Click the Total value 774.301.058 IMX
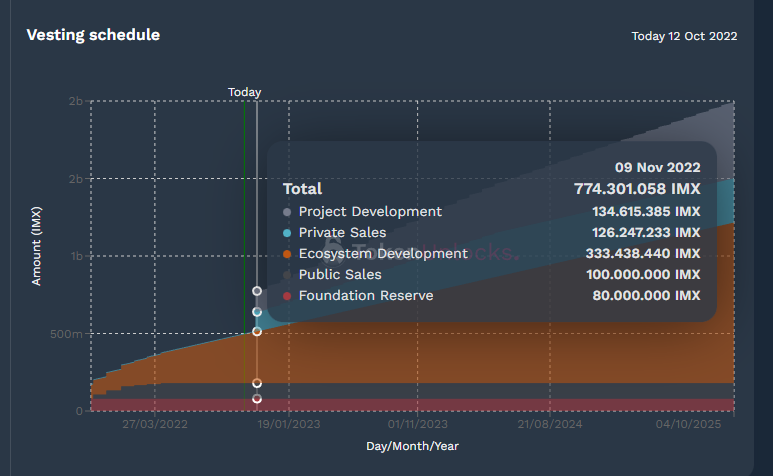Screen dimensions: 773x476 [637, 188]
